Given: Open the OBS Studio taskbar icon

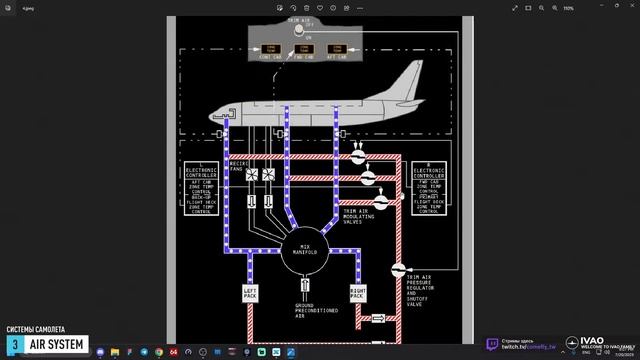Looking at the screenshot, I should (203, 352).
